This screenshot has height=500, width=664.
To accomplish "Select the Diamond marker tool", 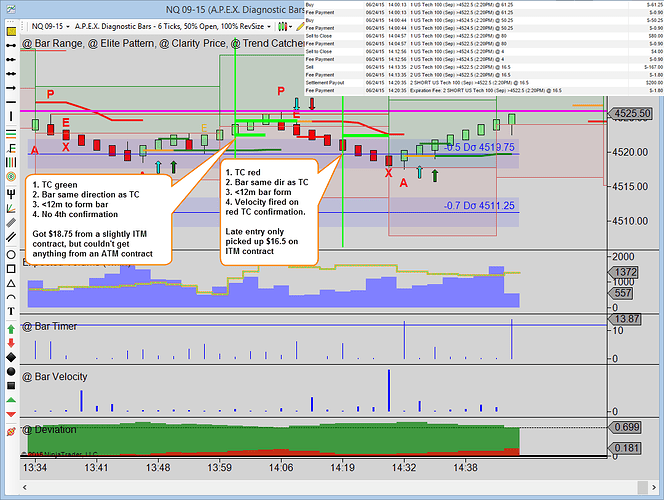I will tap(11, 357).
